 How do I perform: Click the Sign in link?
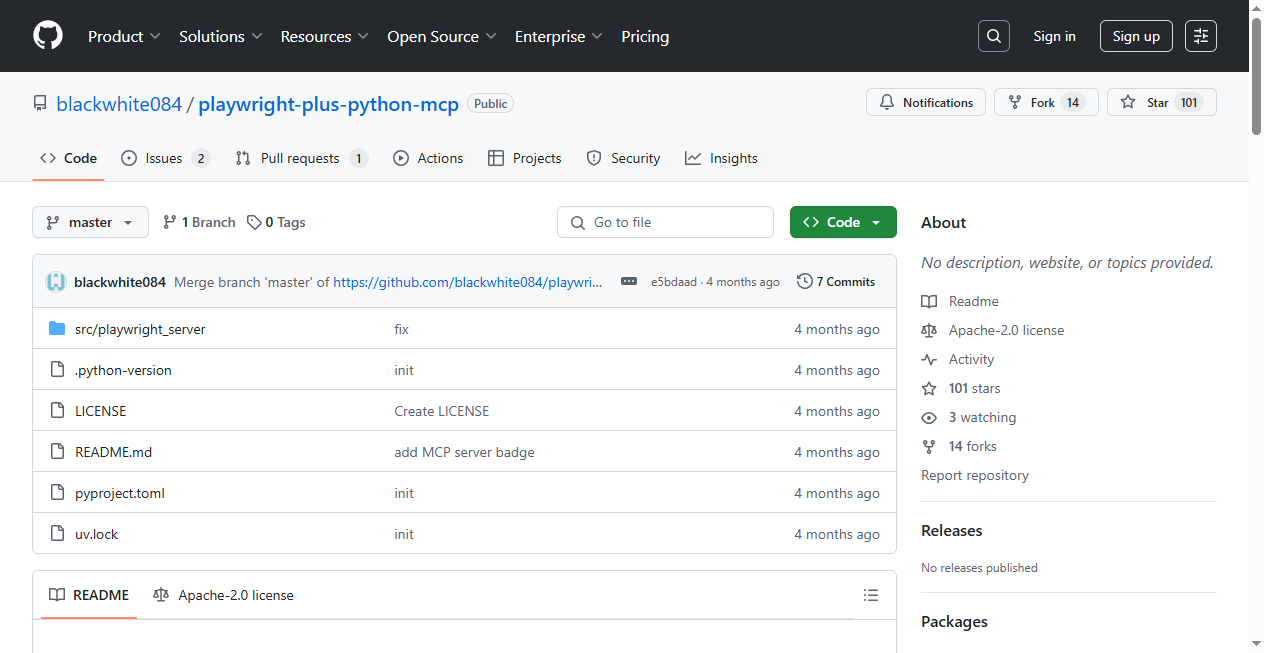[1054, 36]
